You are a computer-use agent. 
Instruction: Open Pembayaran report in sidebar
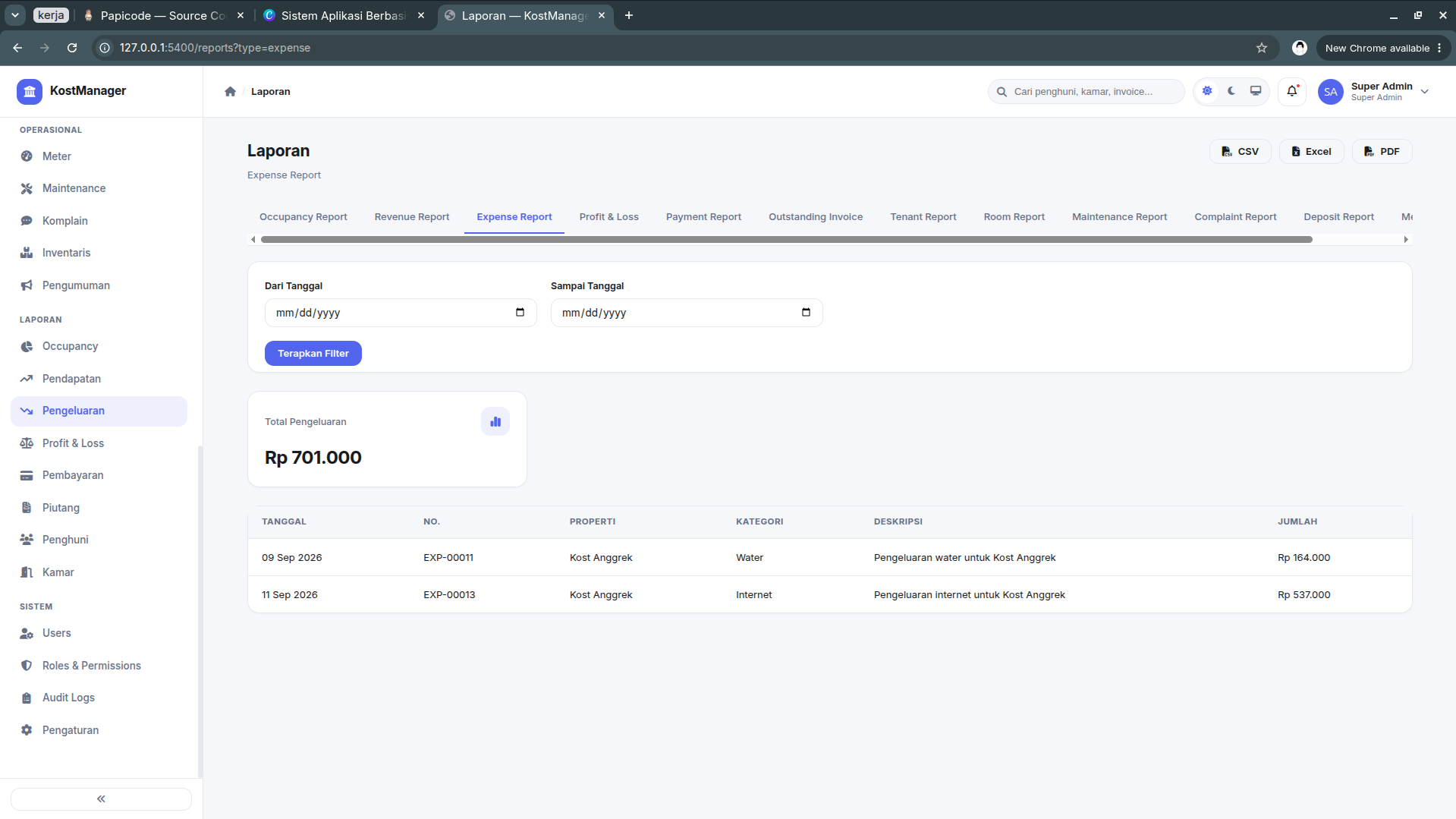point(99,475)
